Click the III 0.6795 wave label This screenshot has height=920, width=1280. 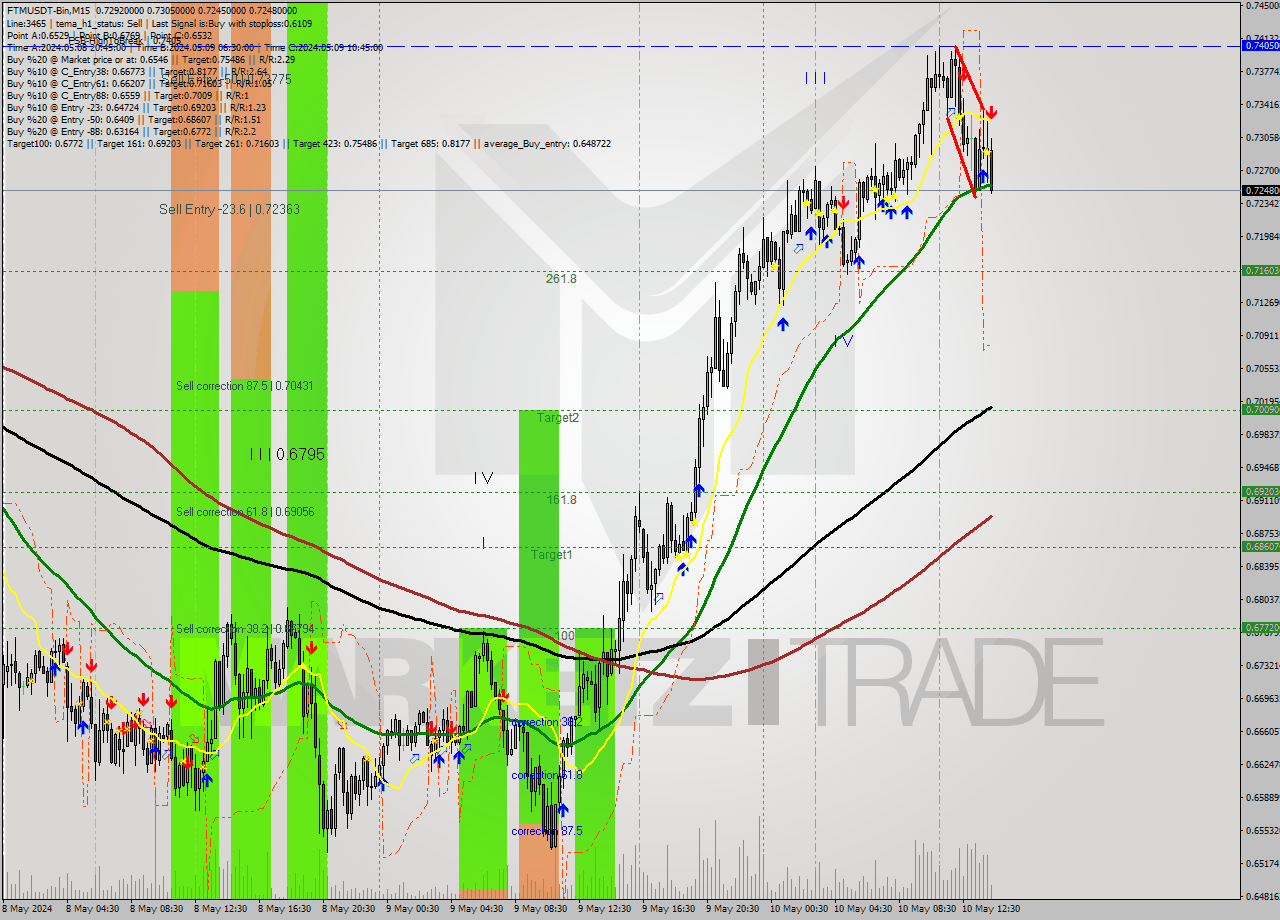(x=287, y=454)
